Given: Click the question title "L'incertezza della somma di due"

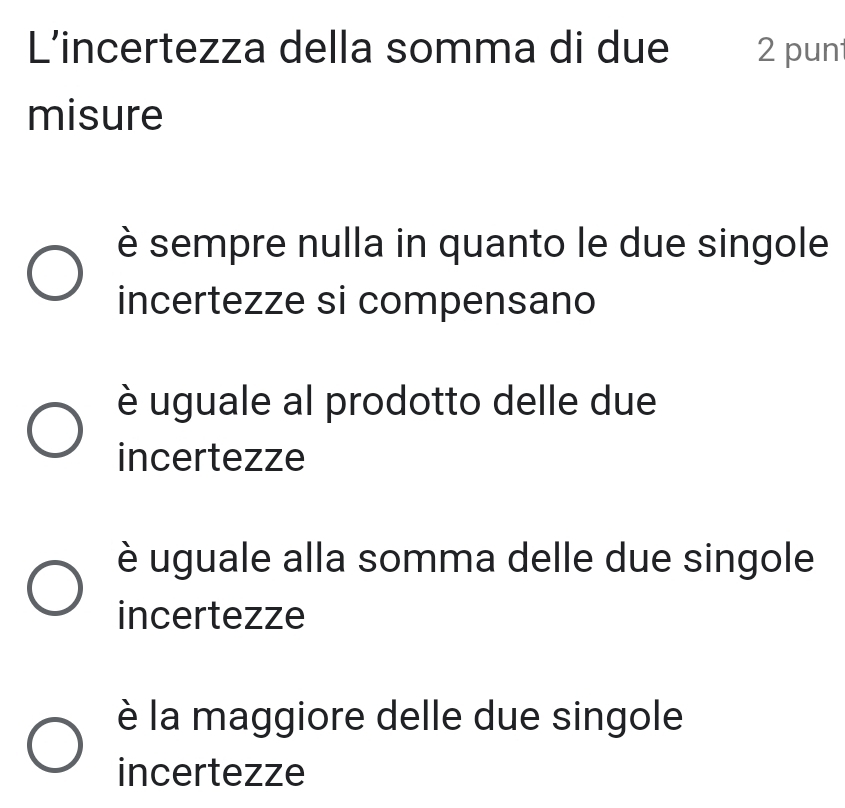Looking at the screenshot, I should pyautogui.click(x=350, y=50).
